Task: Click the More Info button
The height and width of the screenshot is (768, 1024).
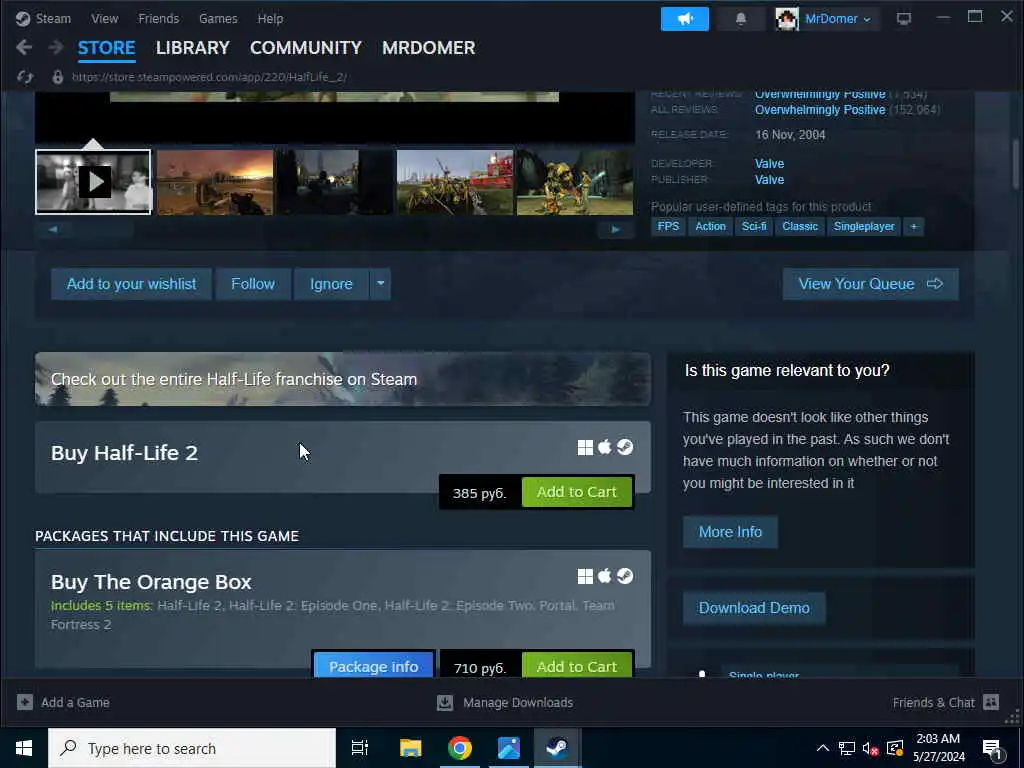Action: click(x=730, y=532)
